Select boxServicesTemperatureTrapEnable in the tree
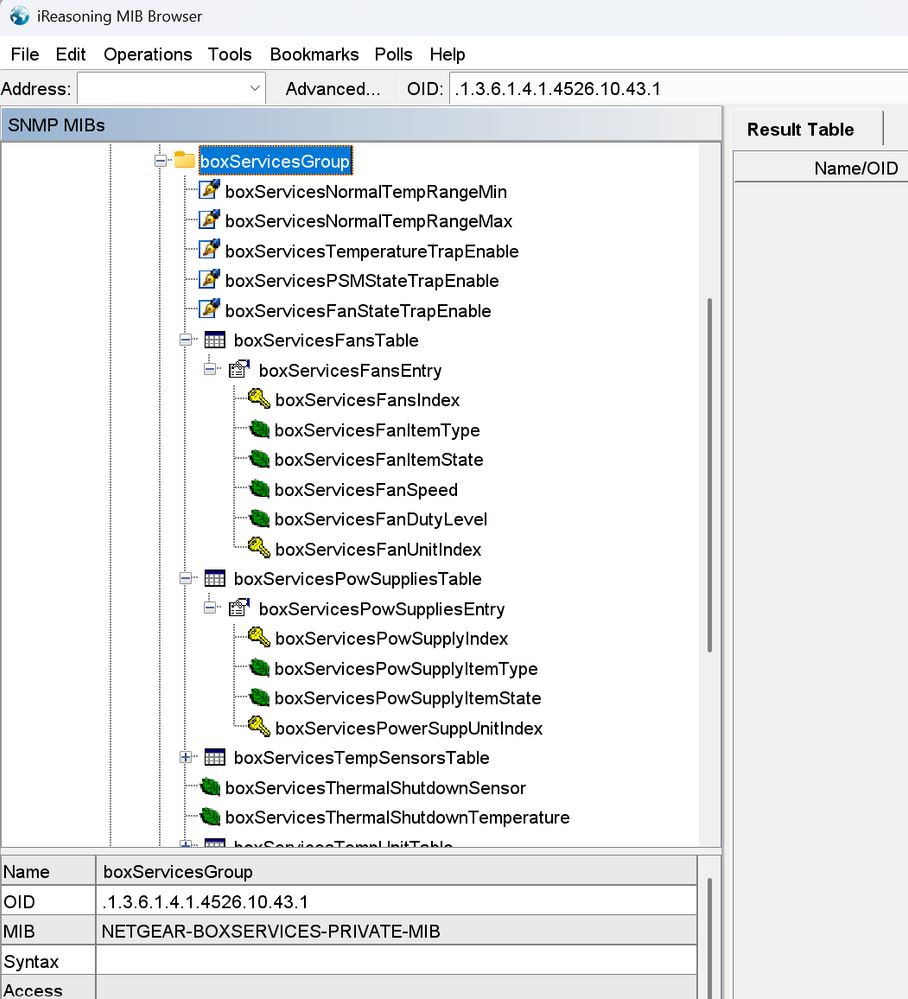This screenshot has height=999, width=908. [x=371, y=251]
